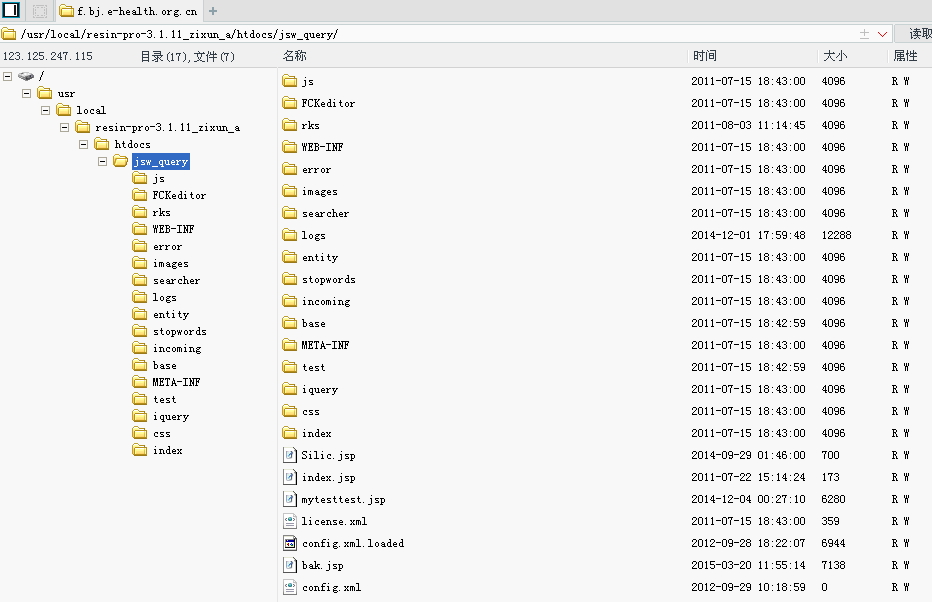Viewport: 932px width, 602px height.
Task: Click the 12288 size value
Action: 836,235
